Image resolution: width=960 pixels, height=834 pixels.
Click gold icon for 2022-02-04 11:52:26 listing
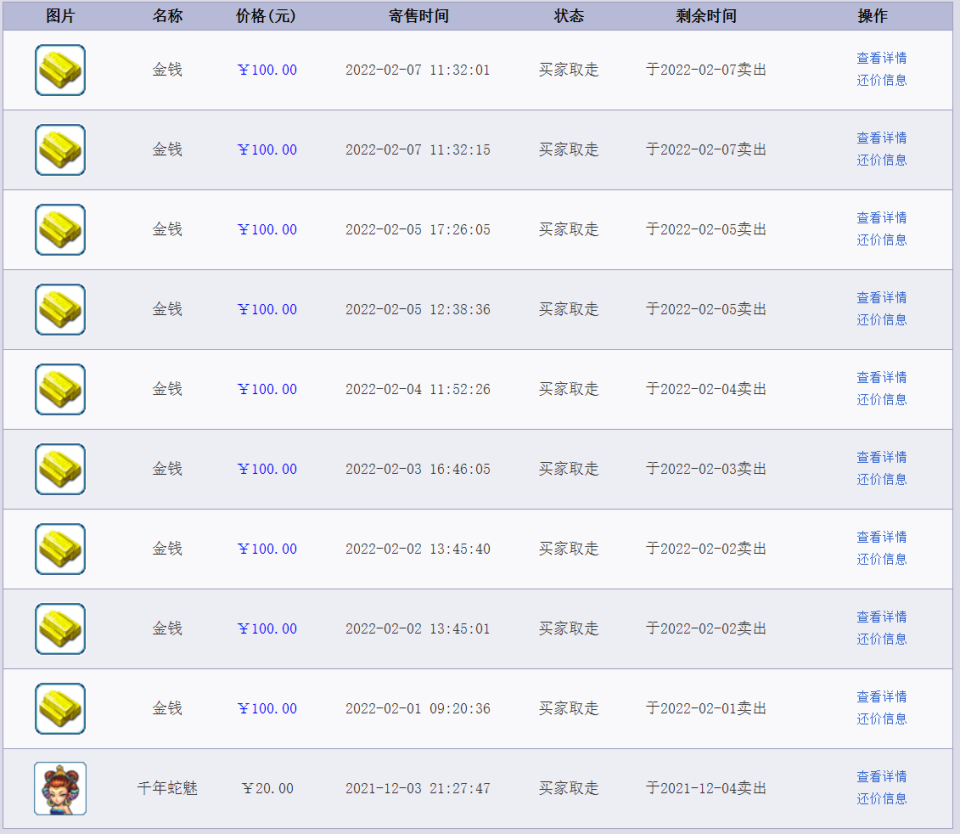click(60, 389)
